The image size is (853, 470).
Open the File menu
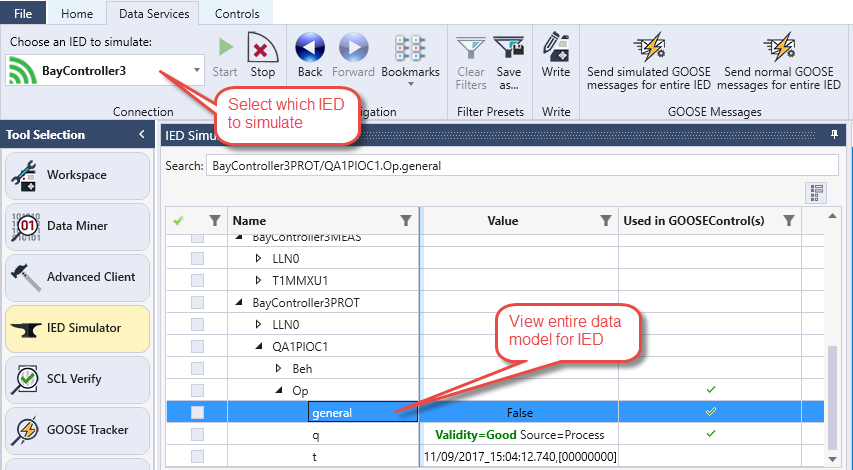coord(23,14)
